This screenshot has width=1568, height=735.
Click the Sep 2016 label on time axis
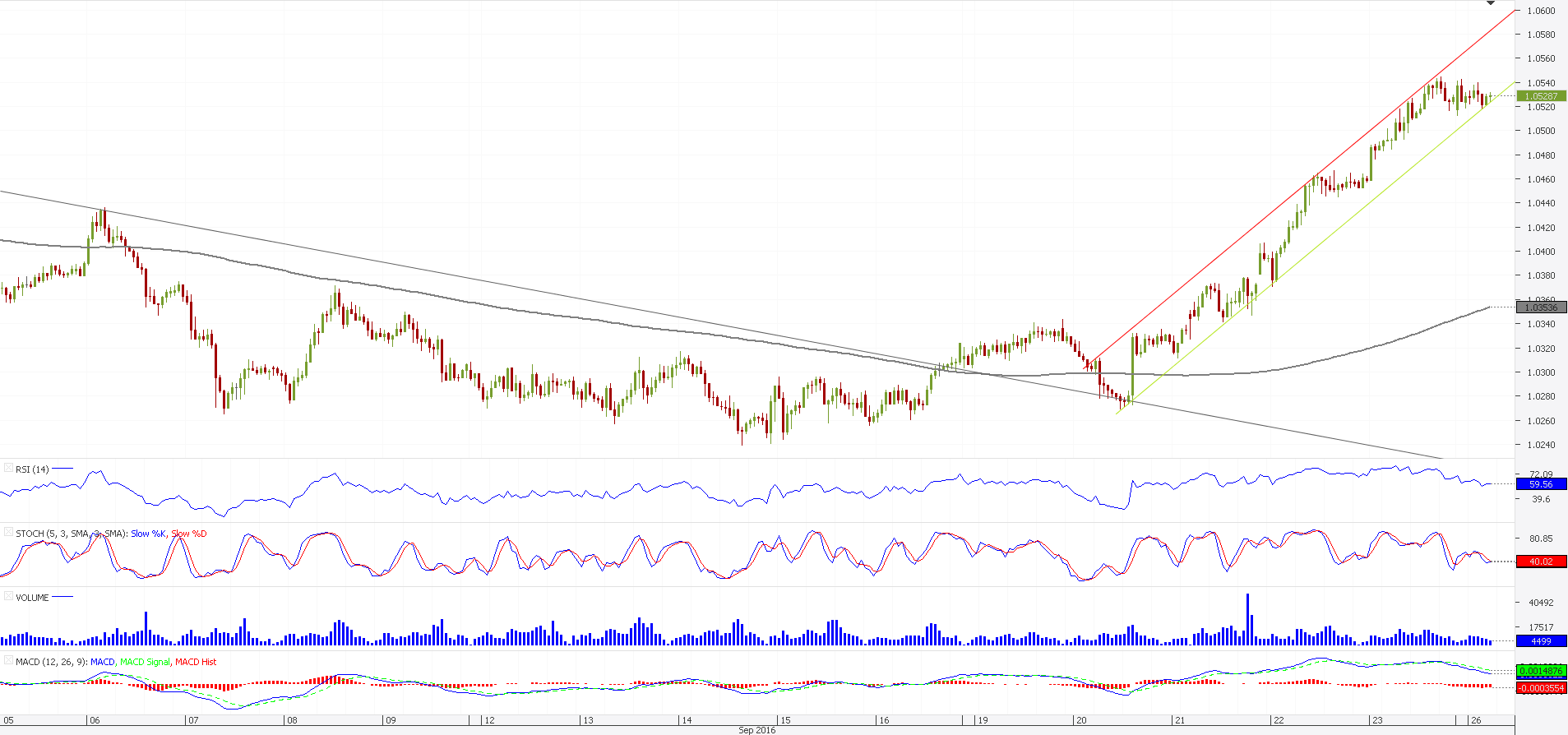coord(756,730)
